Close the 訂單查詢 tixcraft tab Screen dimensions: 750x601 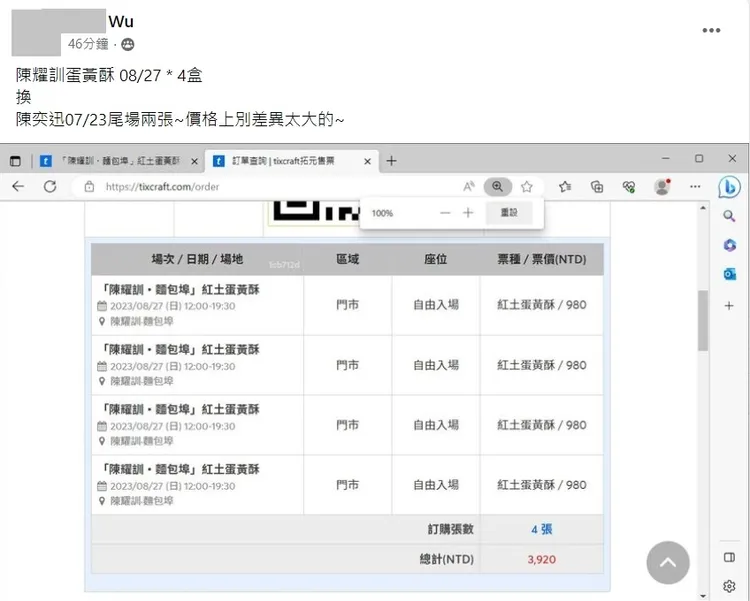pos(367,162)
